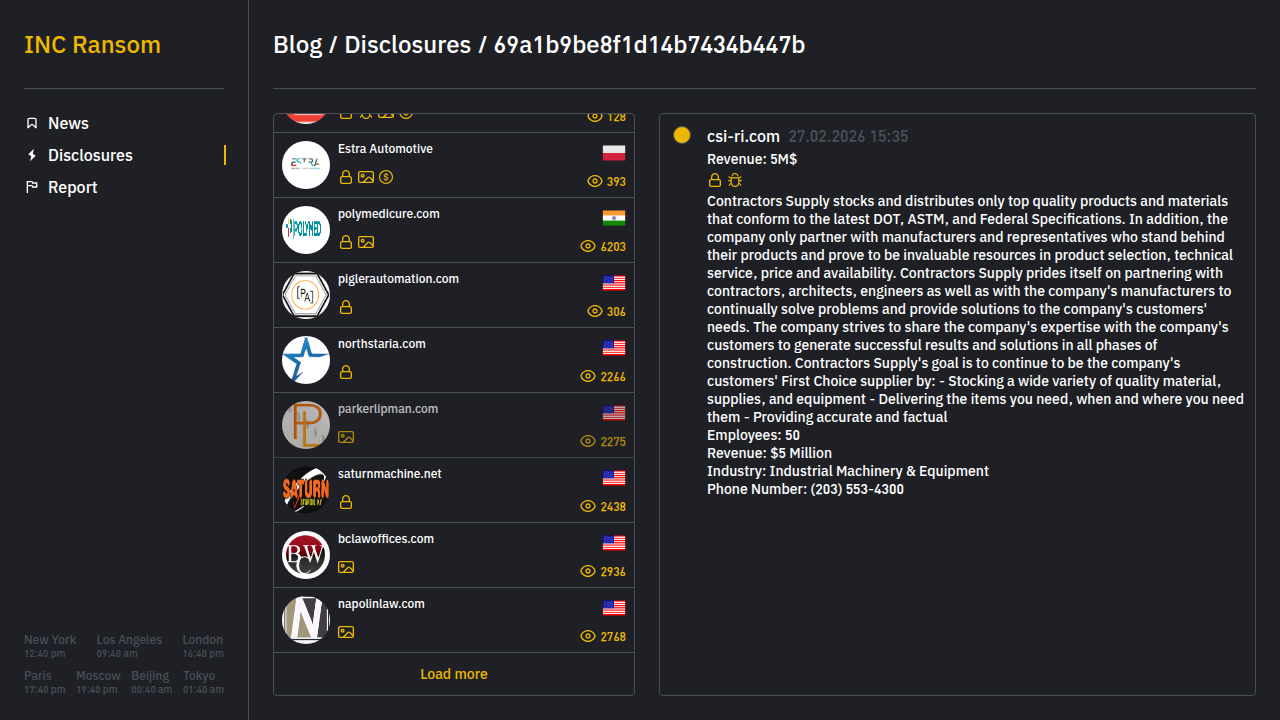
Task: Click the Report flag icon in sidebar
Action: coord(32,187)
